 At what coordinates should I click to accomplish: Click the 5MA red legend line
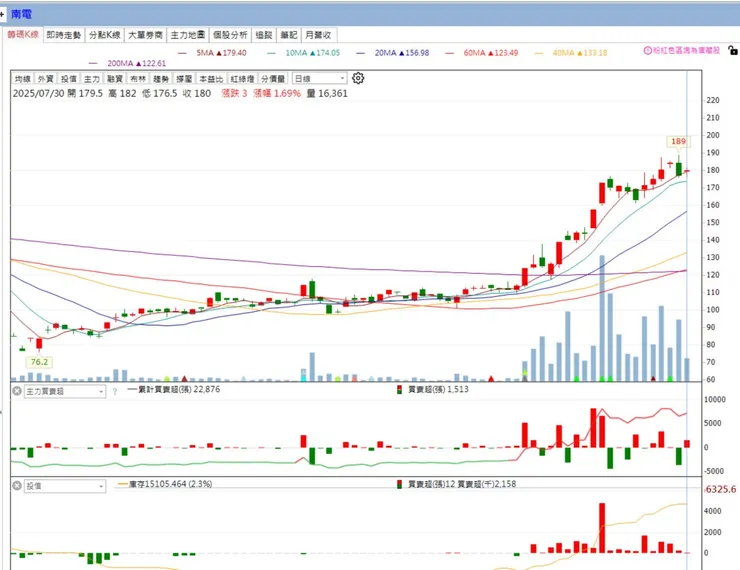(x=182, y=53)
